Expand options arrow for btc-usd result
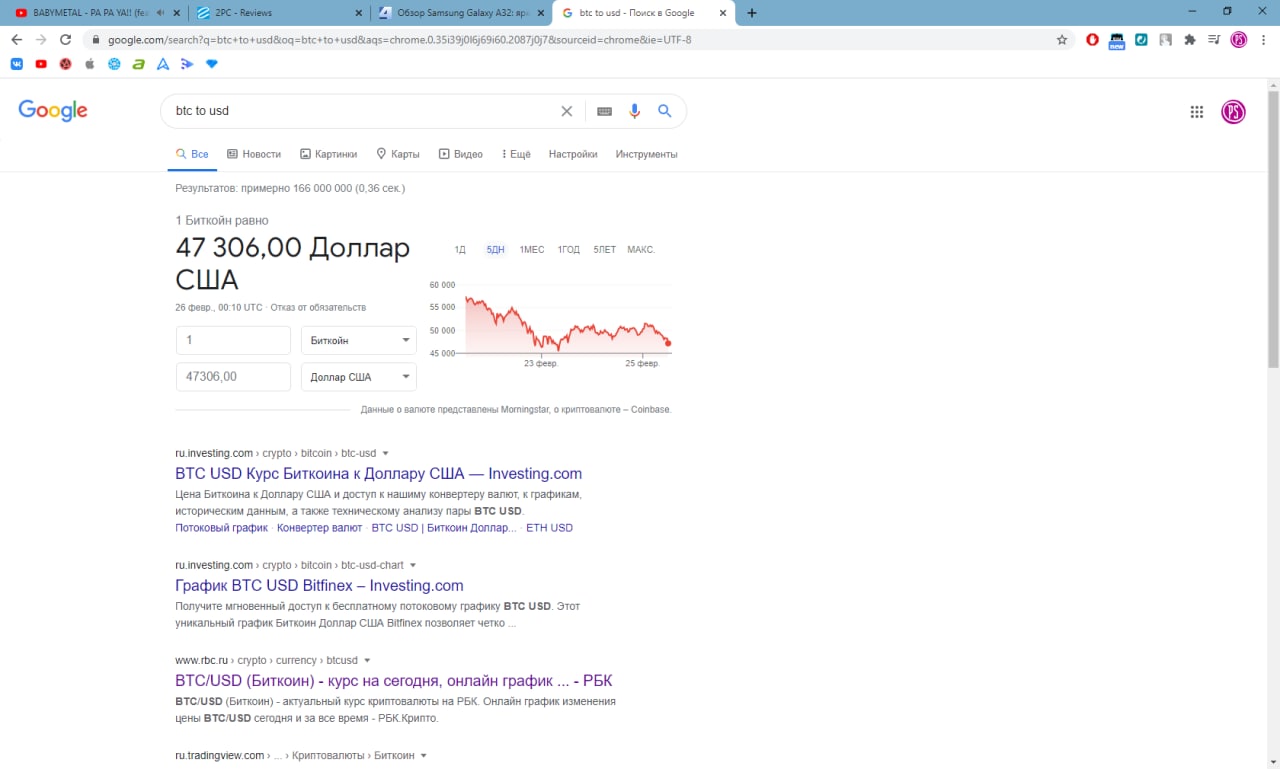 click(386, 454)
